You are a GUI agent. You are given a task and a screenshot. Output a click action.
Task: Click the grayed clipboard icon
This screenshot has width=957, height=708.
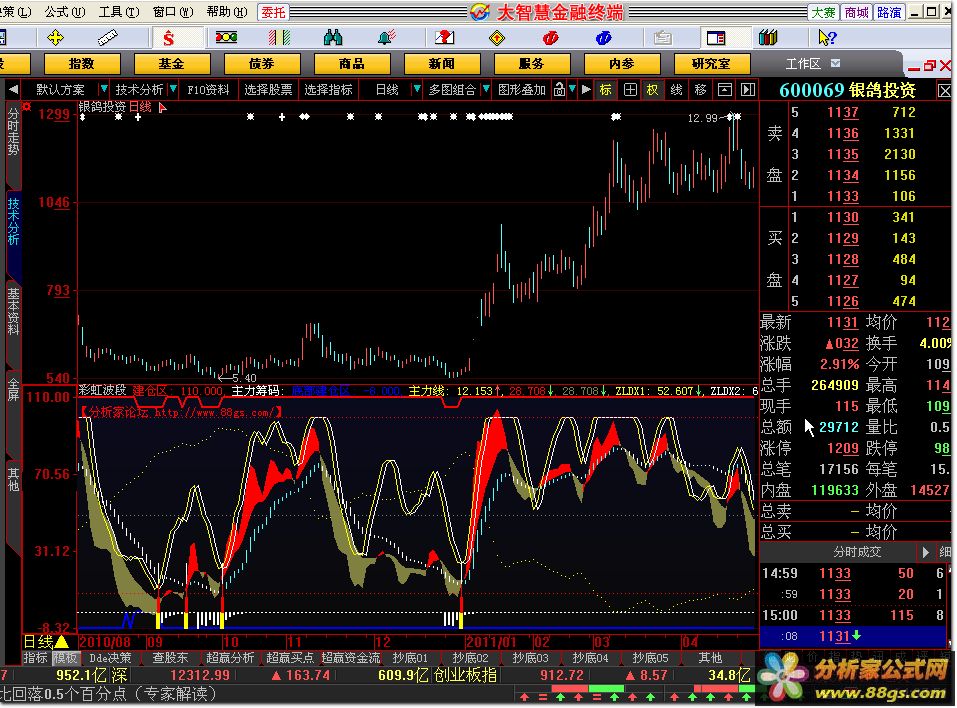pos(662,38)
